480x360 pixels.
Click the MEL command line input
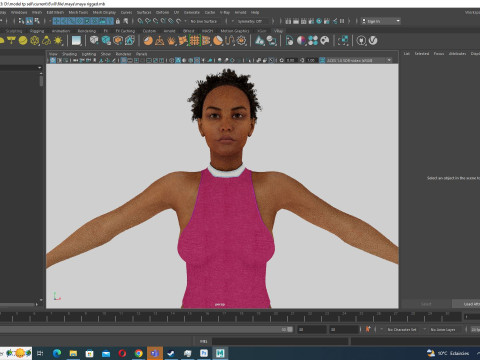pos(280,341)
